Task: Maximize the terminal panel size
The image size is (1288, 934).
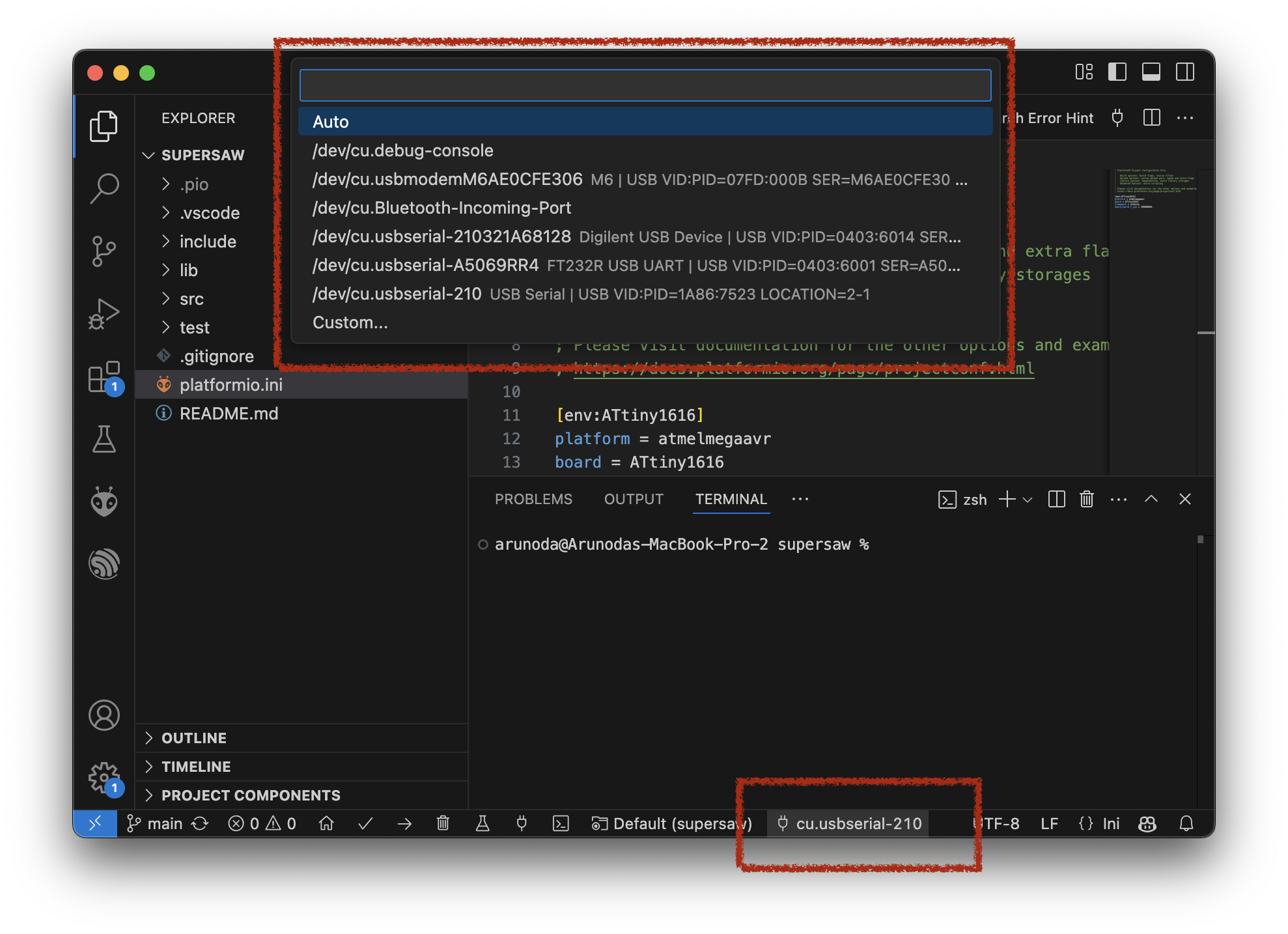Action: click(1151, 500)
